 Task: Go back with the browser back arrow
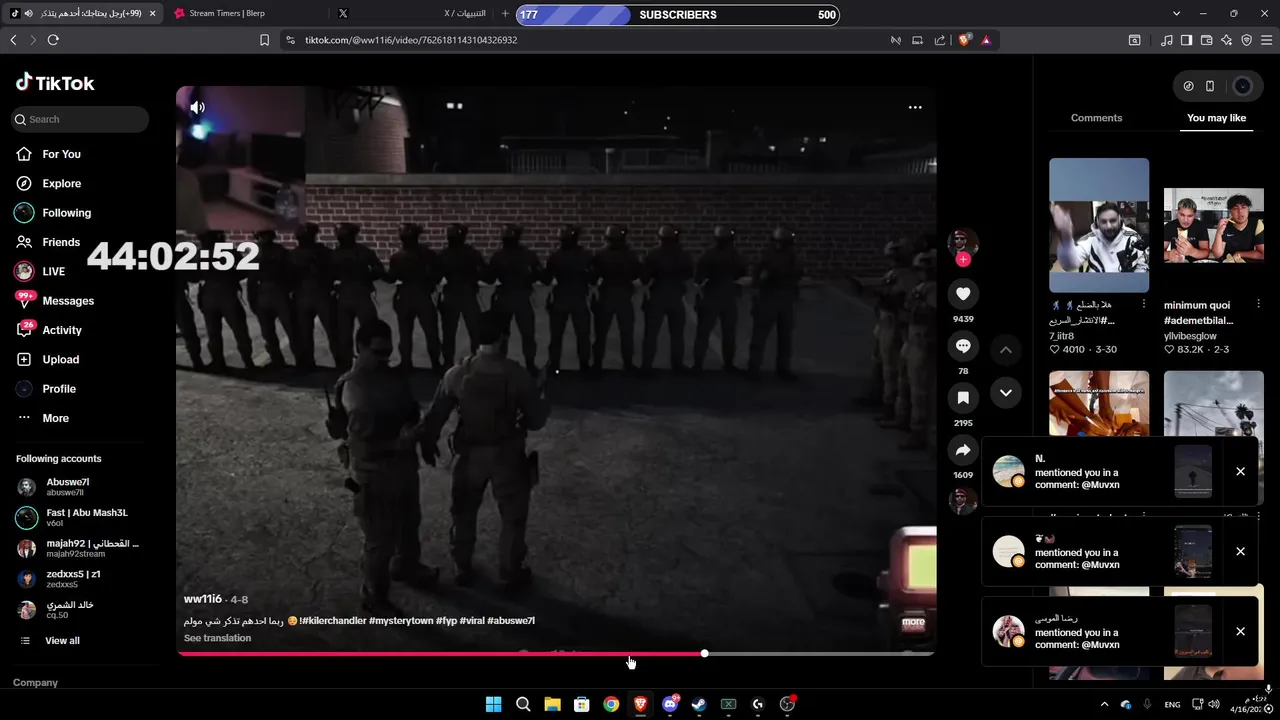(x=13, y=40)
